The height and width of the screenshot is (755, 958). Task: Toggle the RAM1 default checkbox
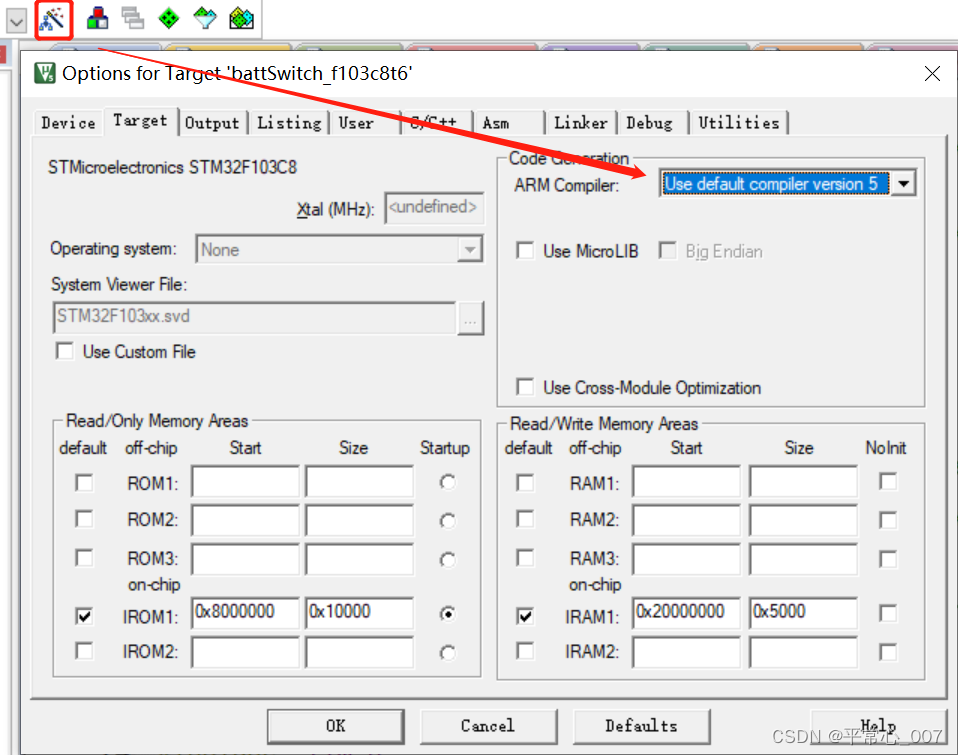[x=525, y=483]
